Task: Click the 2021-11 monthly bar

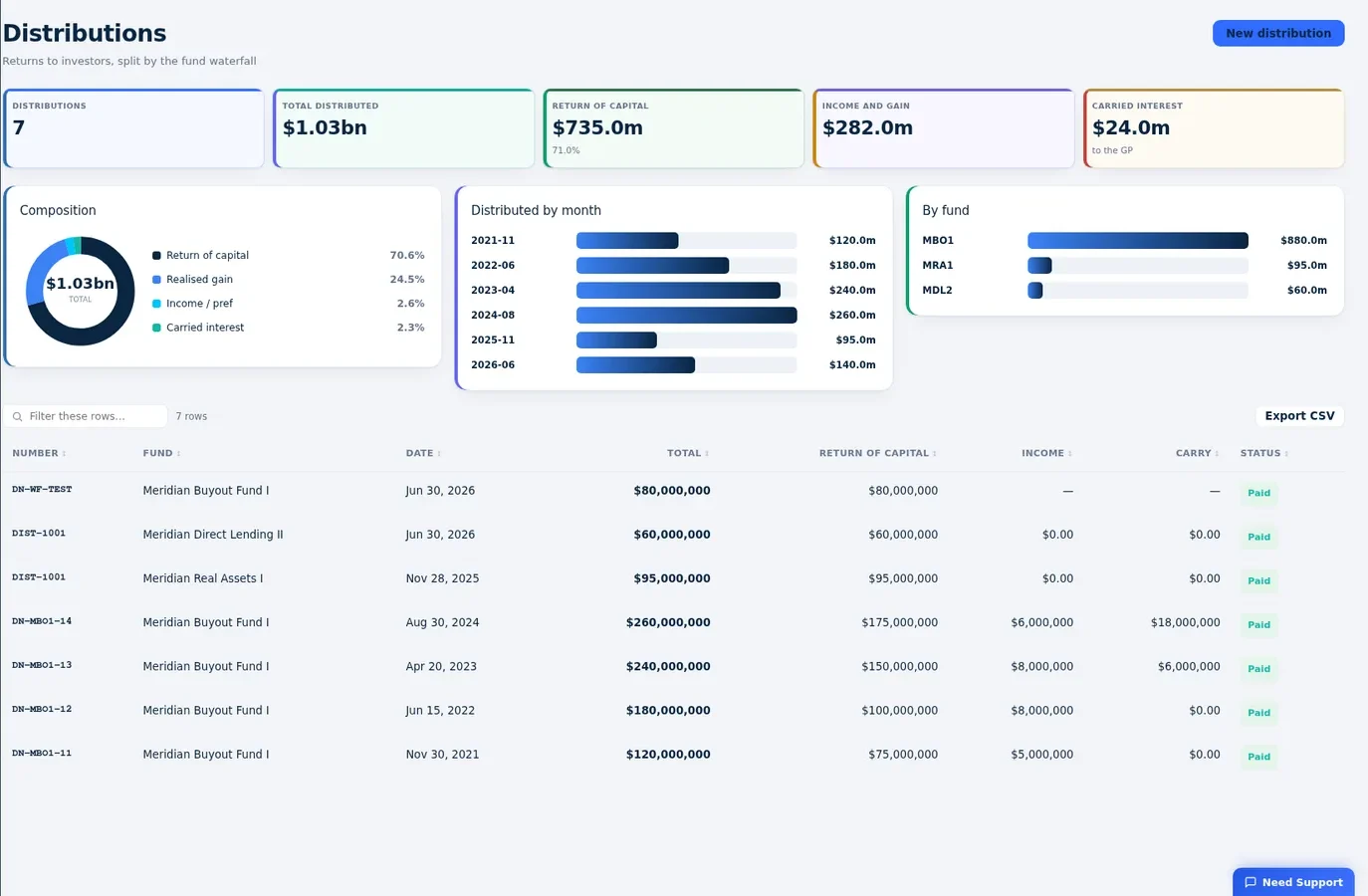Action: coord(627,241)
